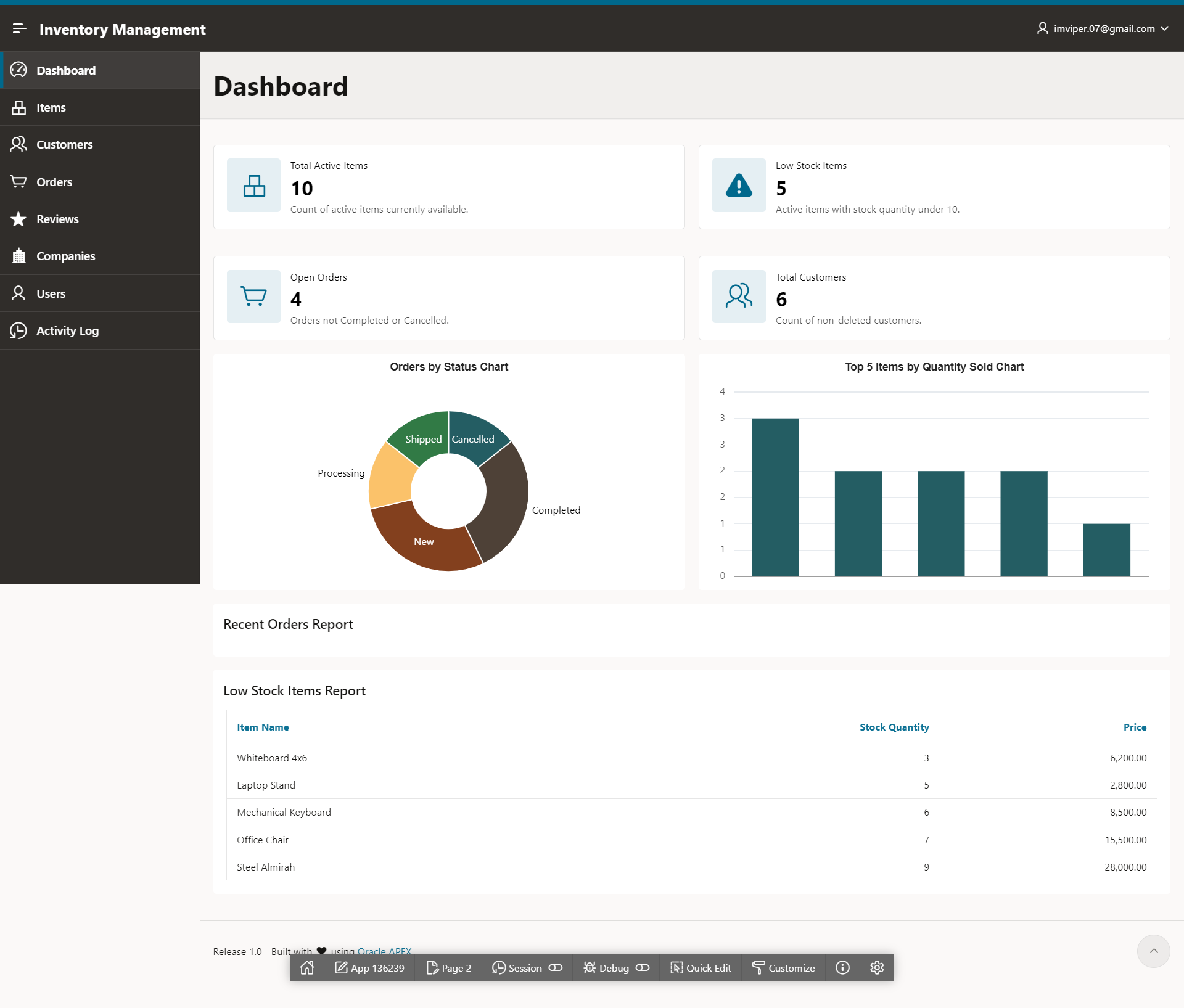The width and height of the screenshot is (1184, 1008).
Task: Go to the Items page
Action: (x=100, y=107)
